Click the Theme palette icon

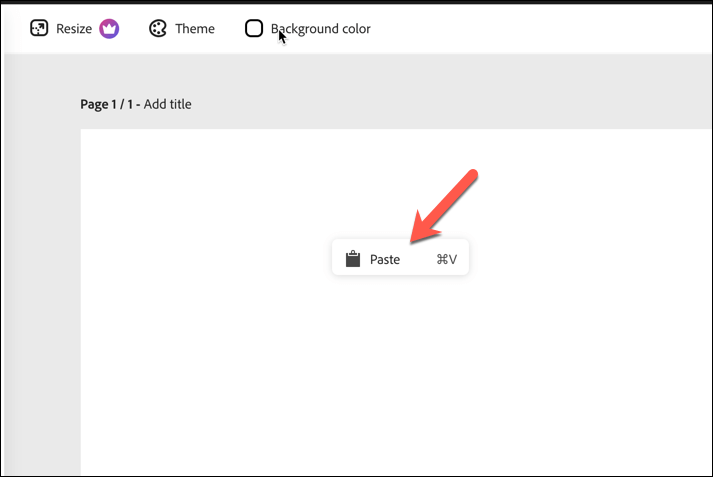click(158, 29)
